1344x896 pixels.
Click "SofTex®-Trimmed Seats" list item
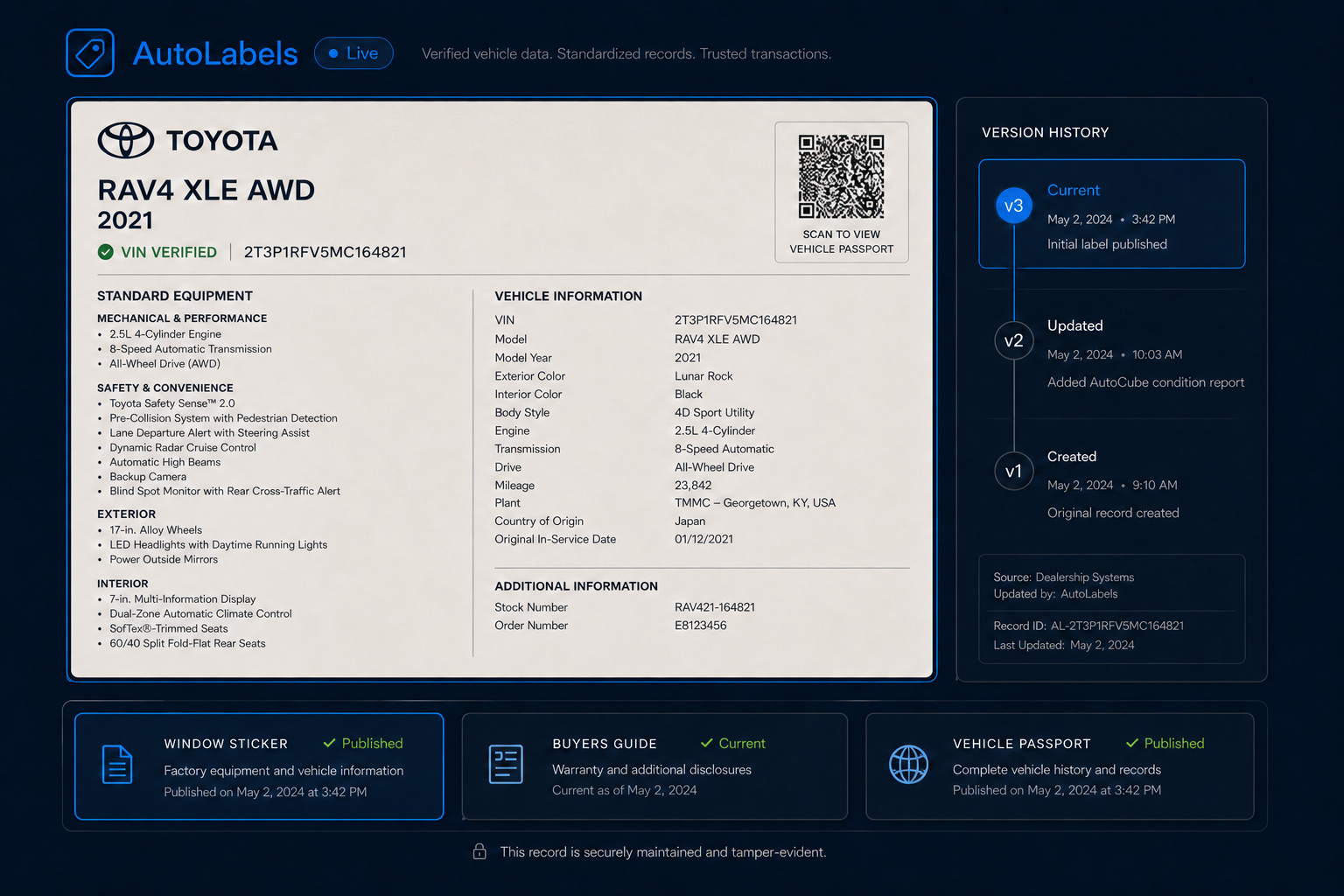click(x=169, y=628)
